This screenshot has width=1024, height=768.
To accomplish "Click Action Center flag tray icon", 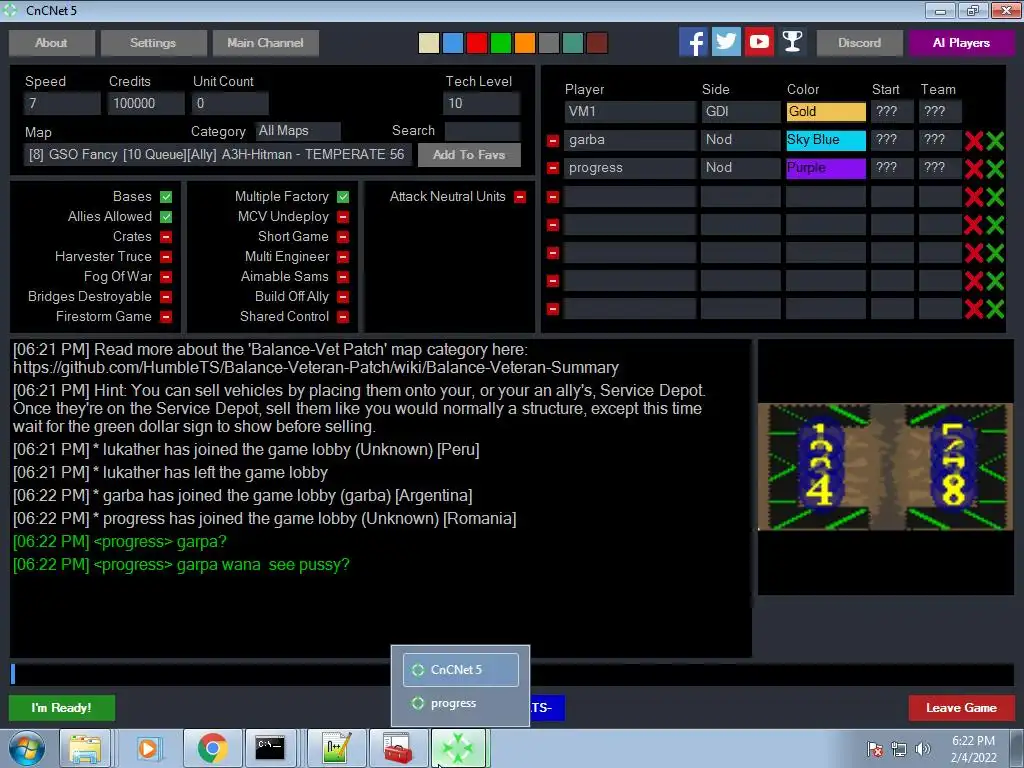I will pos(874,749).
